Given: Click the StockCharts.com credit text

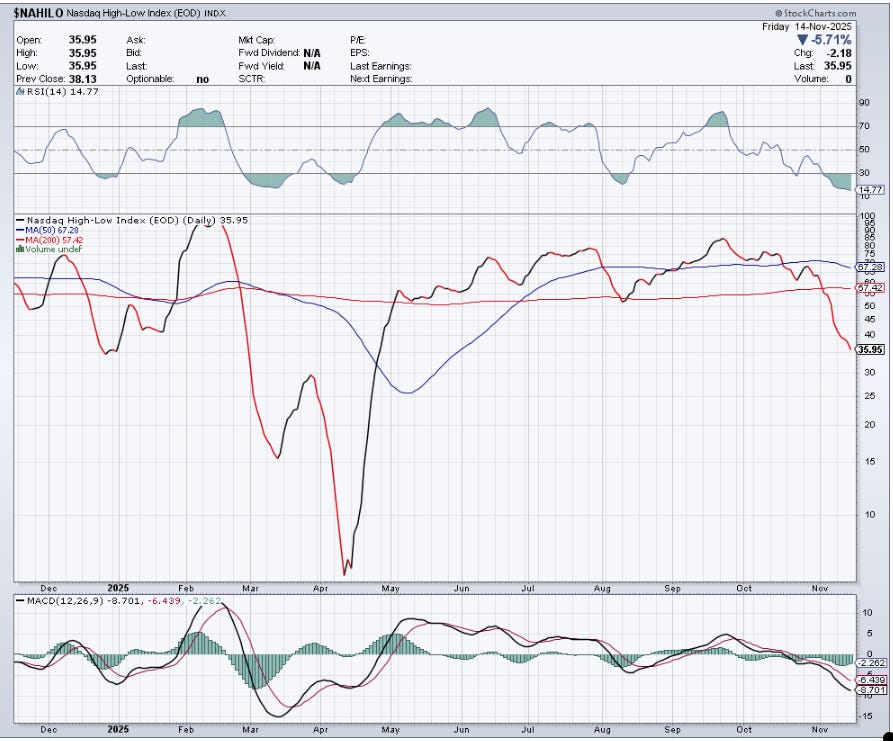Looking at the screenshot, I should pyautogui.click(x=815, y=13).
